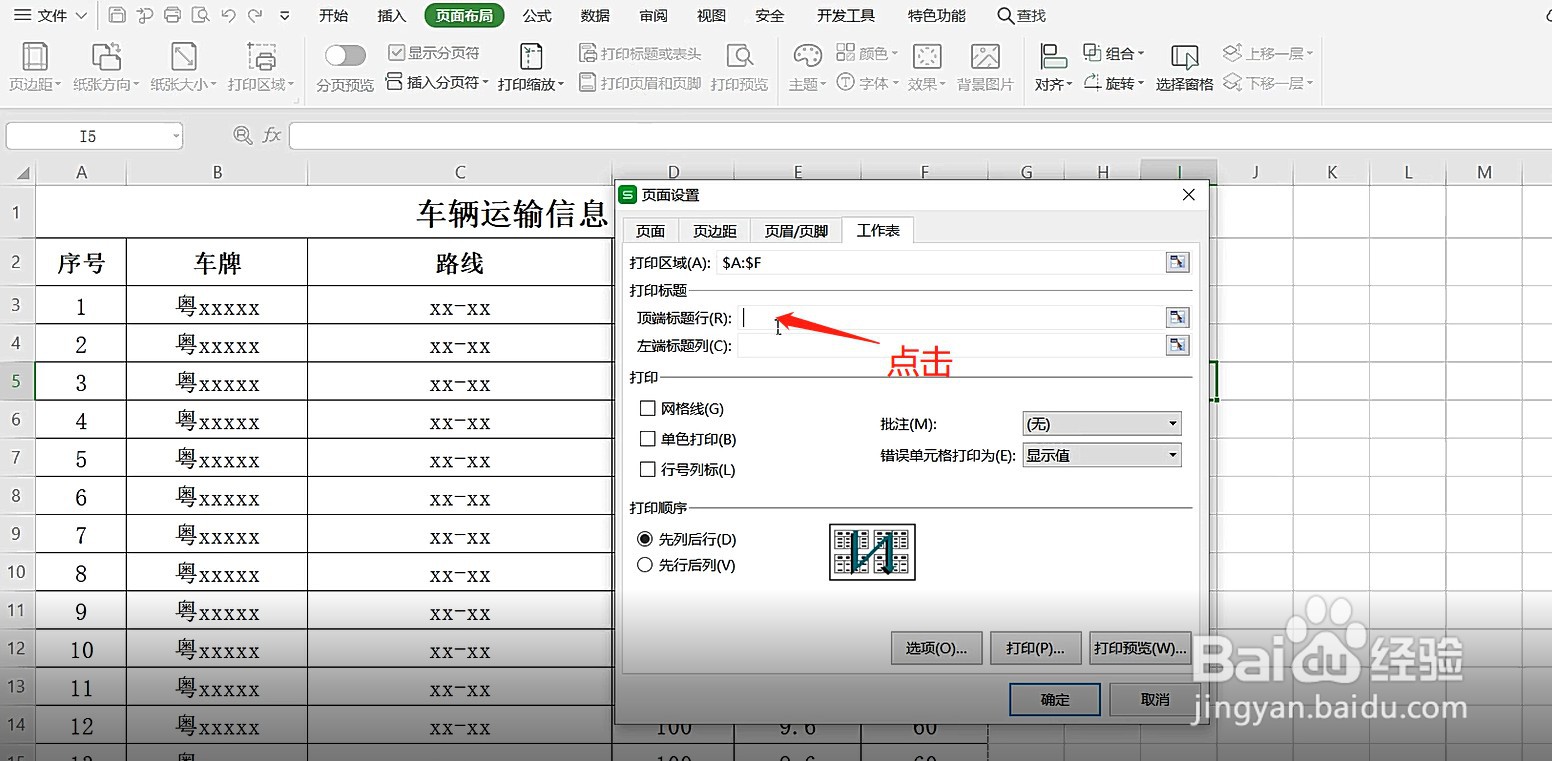1552x761 pixels.
Task: Click the 左端标题列(C) input field
Action: click(950, 346)
